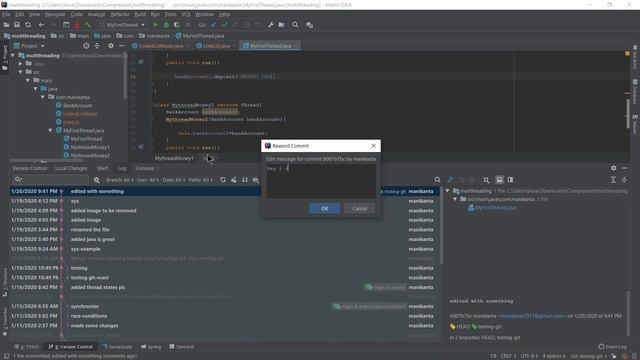
Task: Open the File menu
Action: 6,14
